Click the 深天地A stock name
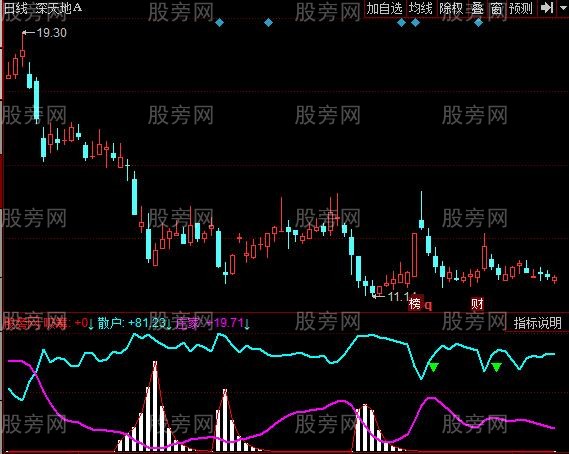Viewport: 569px width, 454px height. point(59,8)
